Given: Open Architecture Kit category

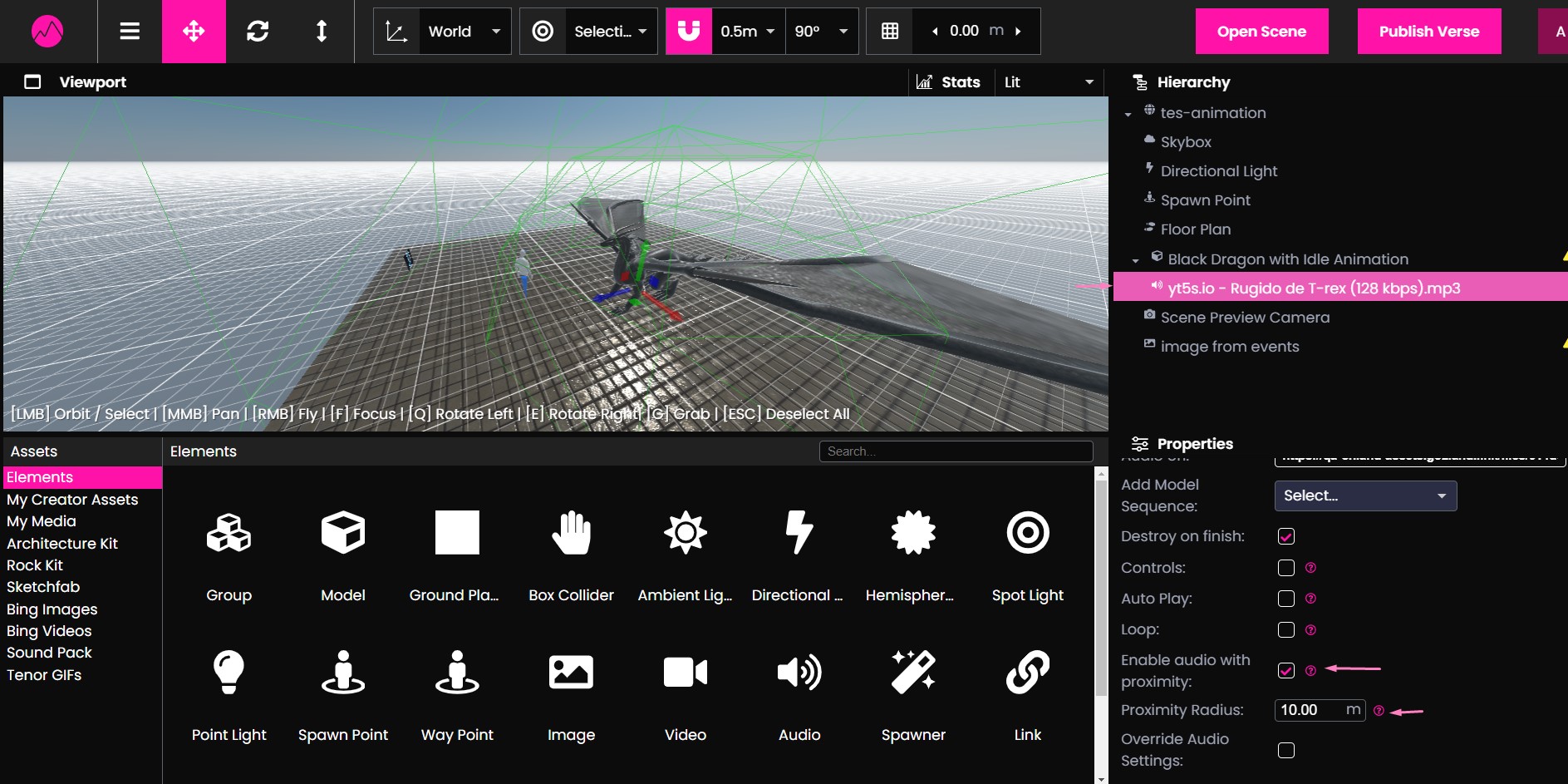Looking at the screenshot, I should [x=62, y=544].
